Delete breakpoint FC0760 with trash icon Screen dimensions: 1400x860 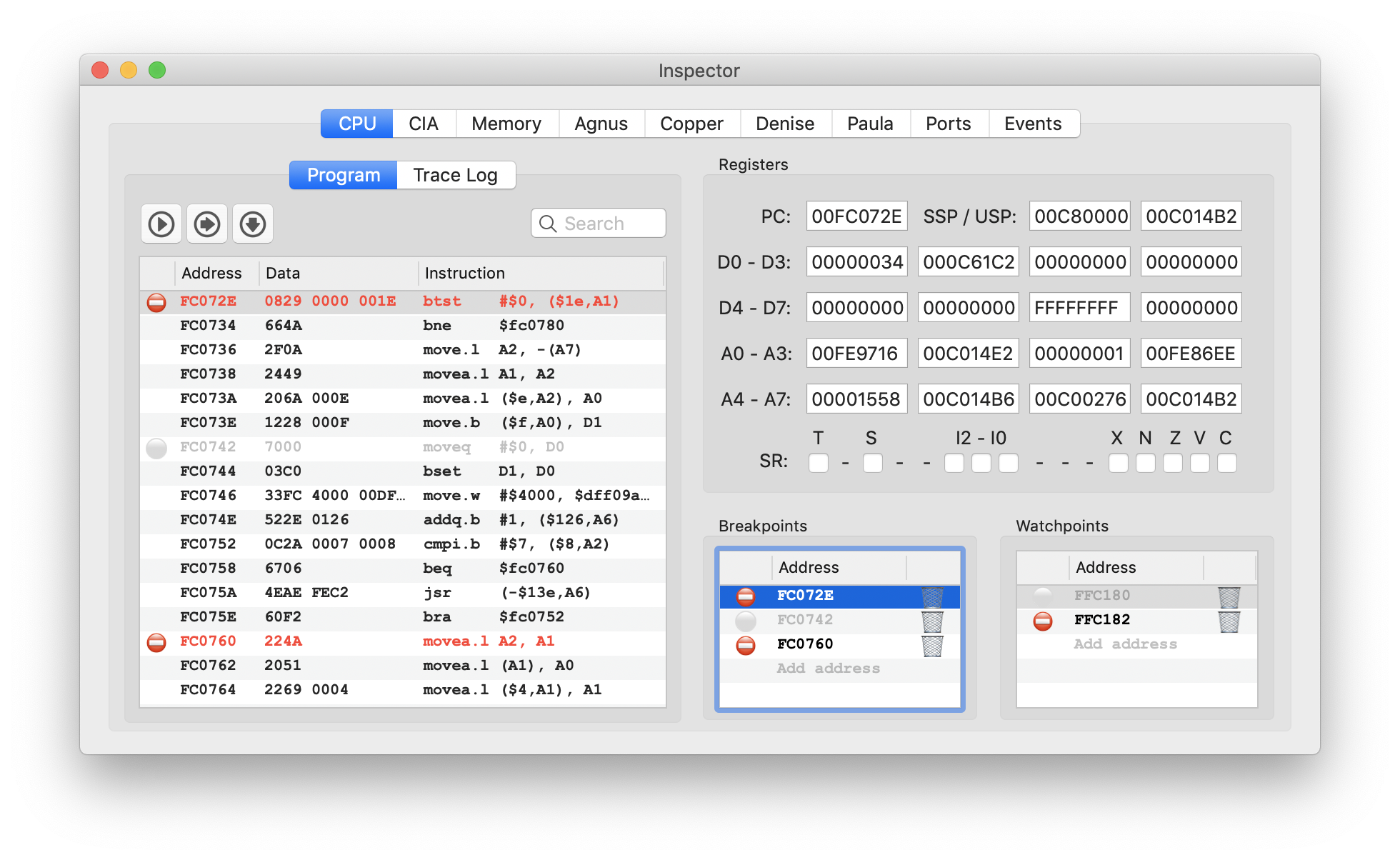932,645
